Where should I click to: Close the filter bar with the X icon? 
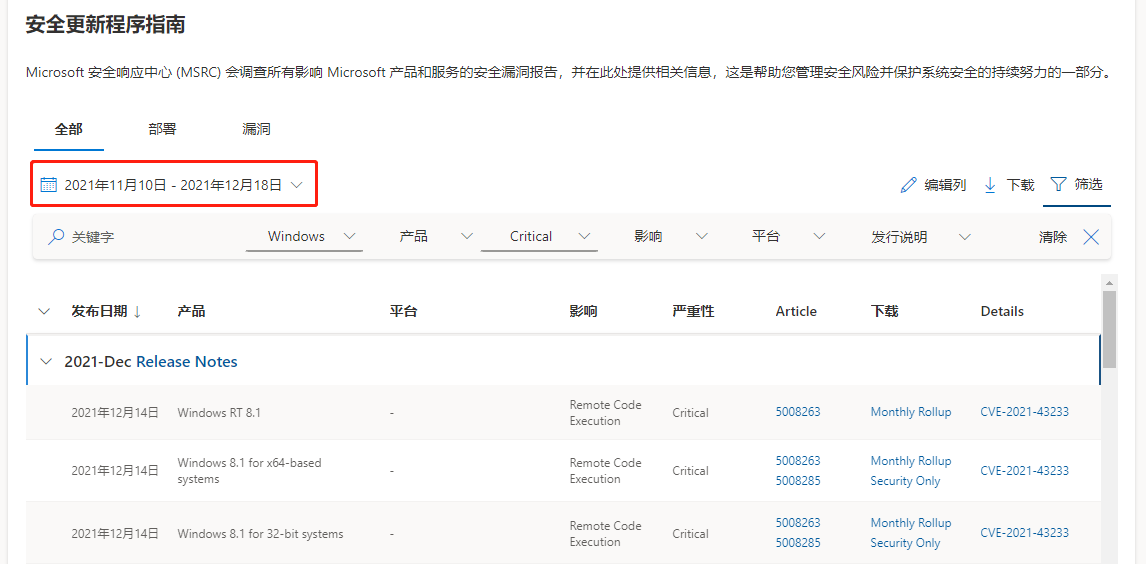pyautogui.click(x=1090, y=237)
